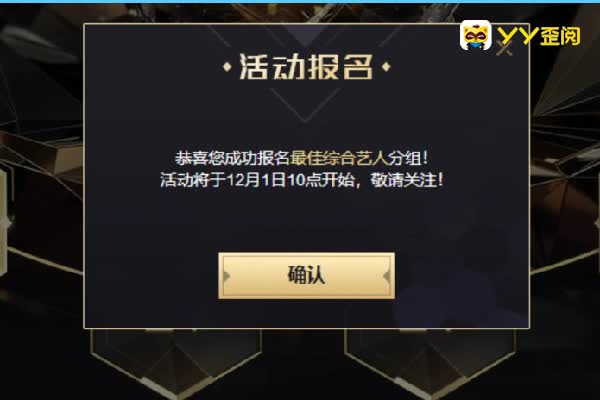Image resolution: width=600 pixels, height=400 pixels.
Task: Click the 恭喜您成功报名 message text
Action: pyautogui.click(x=232, y=158)
